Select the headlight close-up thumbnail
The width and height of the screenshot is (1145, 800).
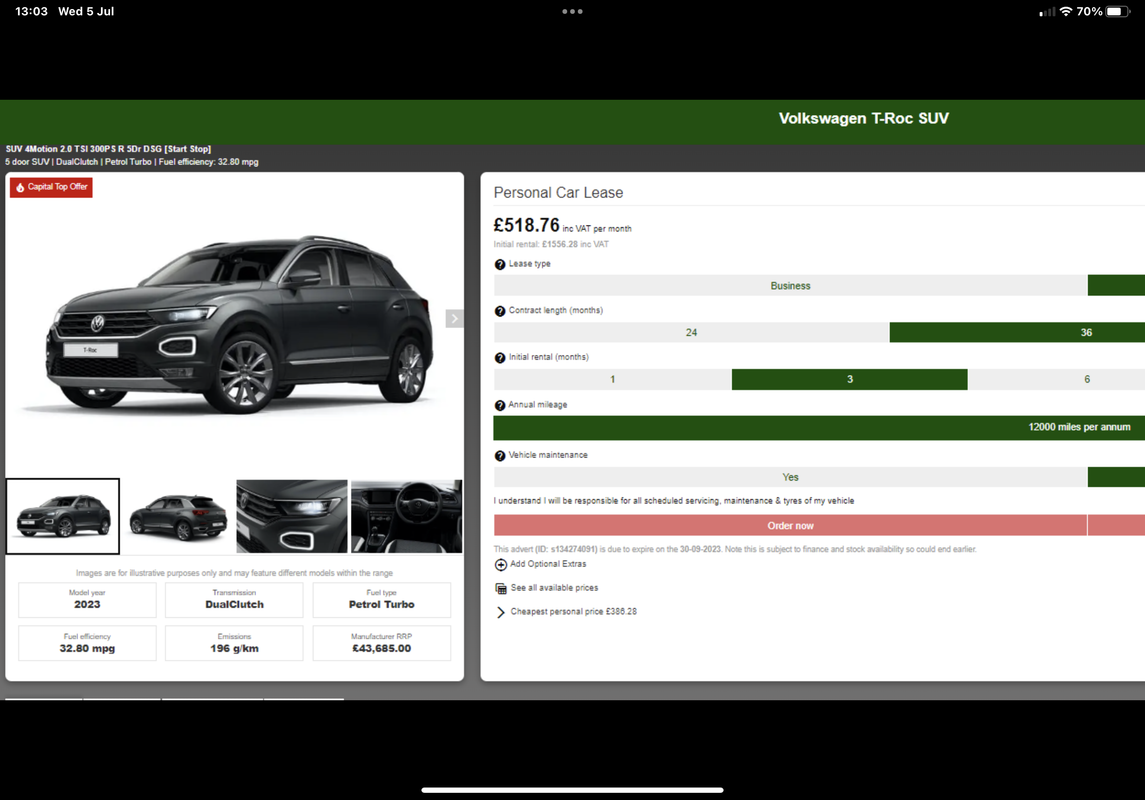[292, 516]
